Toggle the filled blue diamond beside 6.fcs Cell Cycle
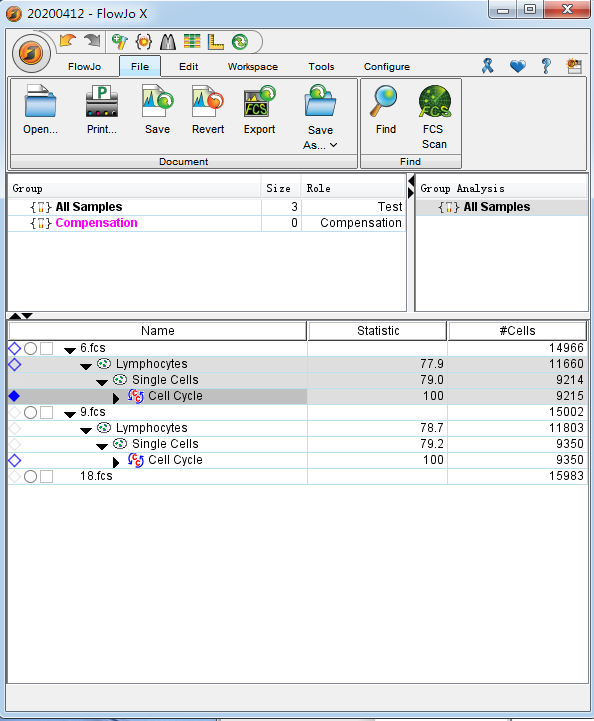The width and height of the screenshot is (594, 721). coord(15,396)
